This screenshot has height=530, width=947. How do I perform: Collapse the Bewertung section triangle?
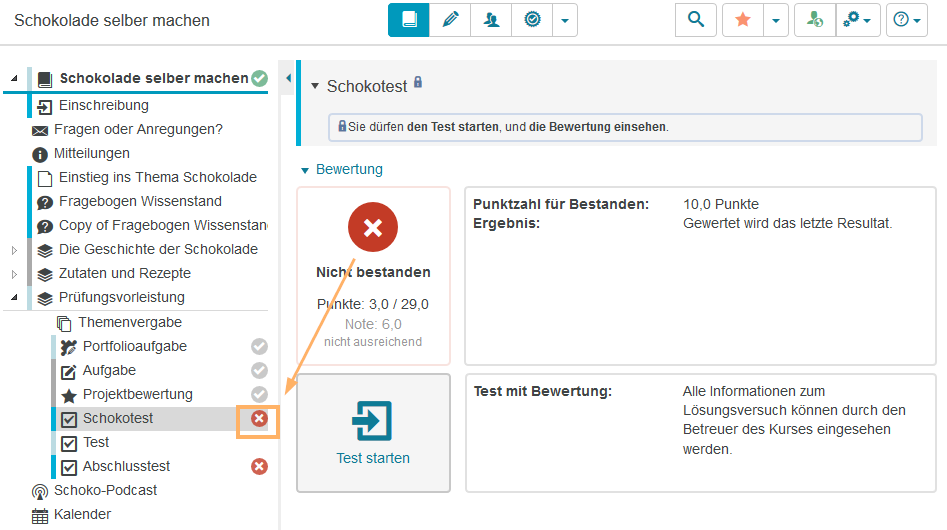point(305,170)
